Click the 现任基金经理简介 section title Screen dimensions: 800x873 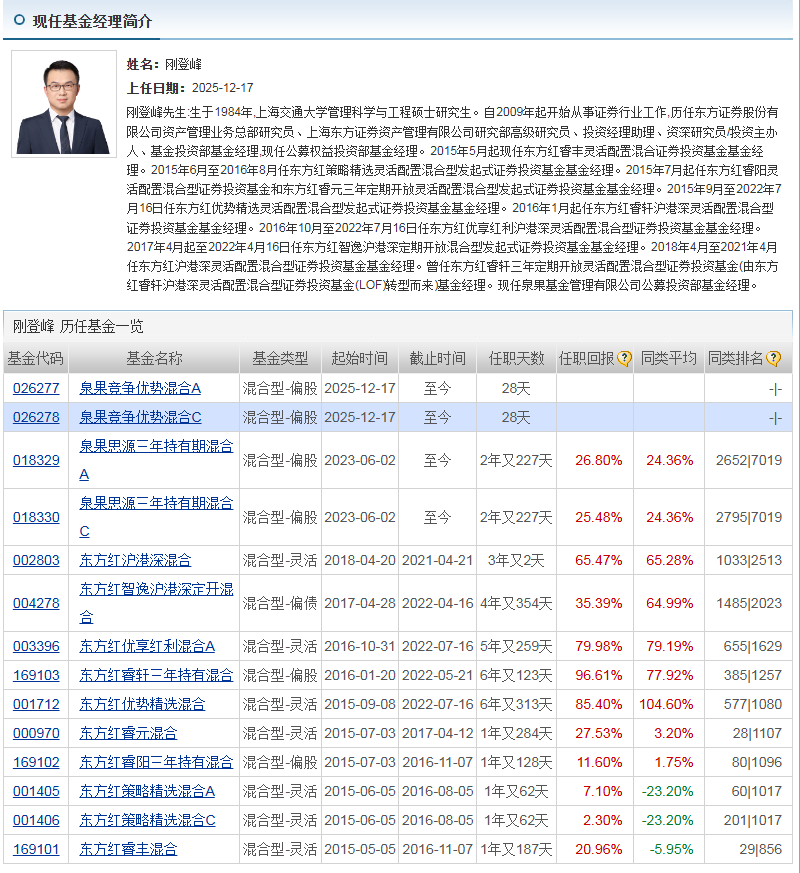(92, 21)
